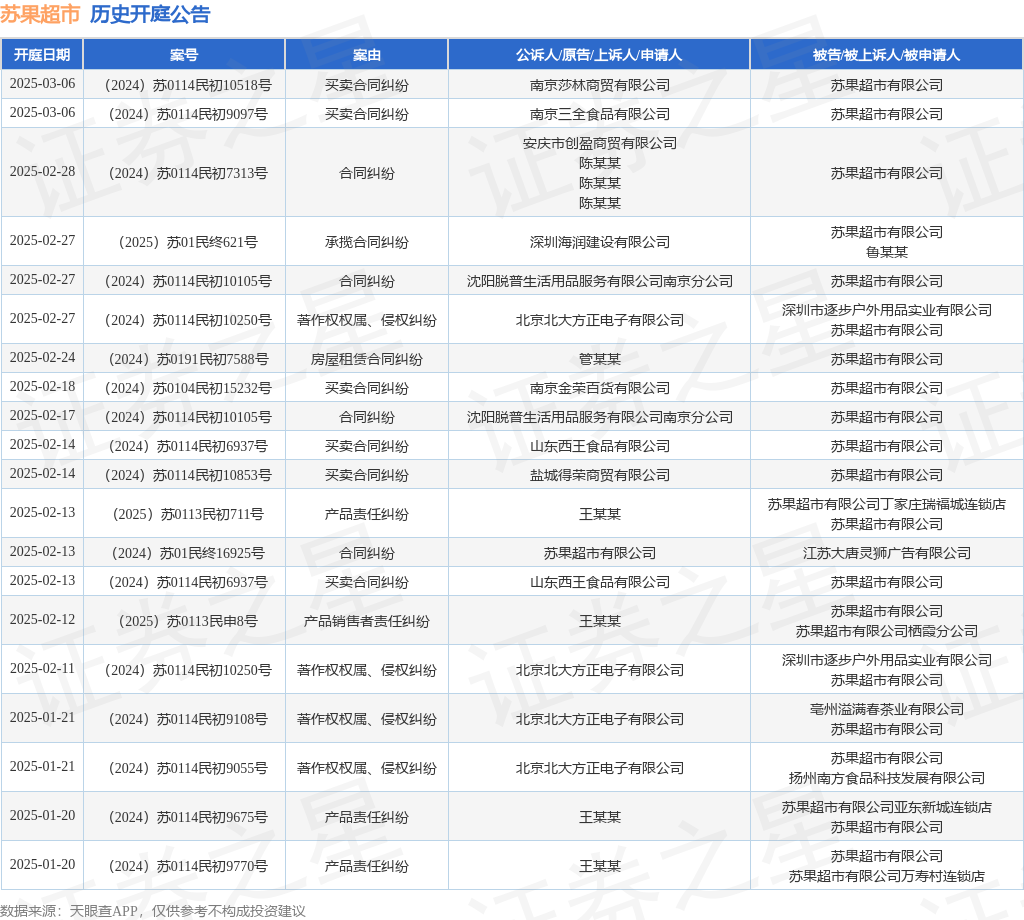Click case number (2024)苏01民终16925号
This screenshot has height=920, width=1024.
click(187, 554)
